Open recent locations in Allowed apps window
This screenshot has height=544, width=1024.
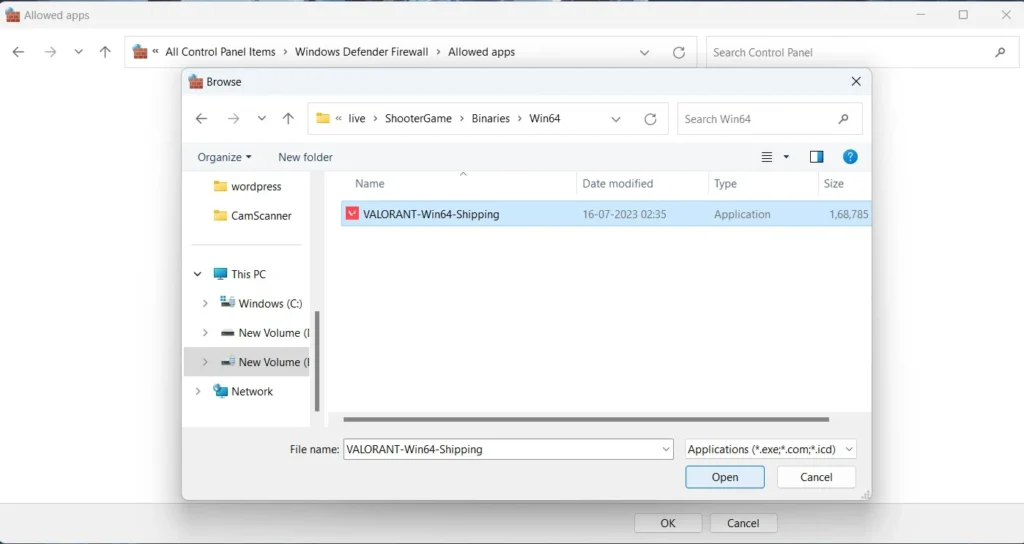tap(78, 52)
